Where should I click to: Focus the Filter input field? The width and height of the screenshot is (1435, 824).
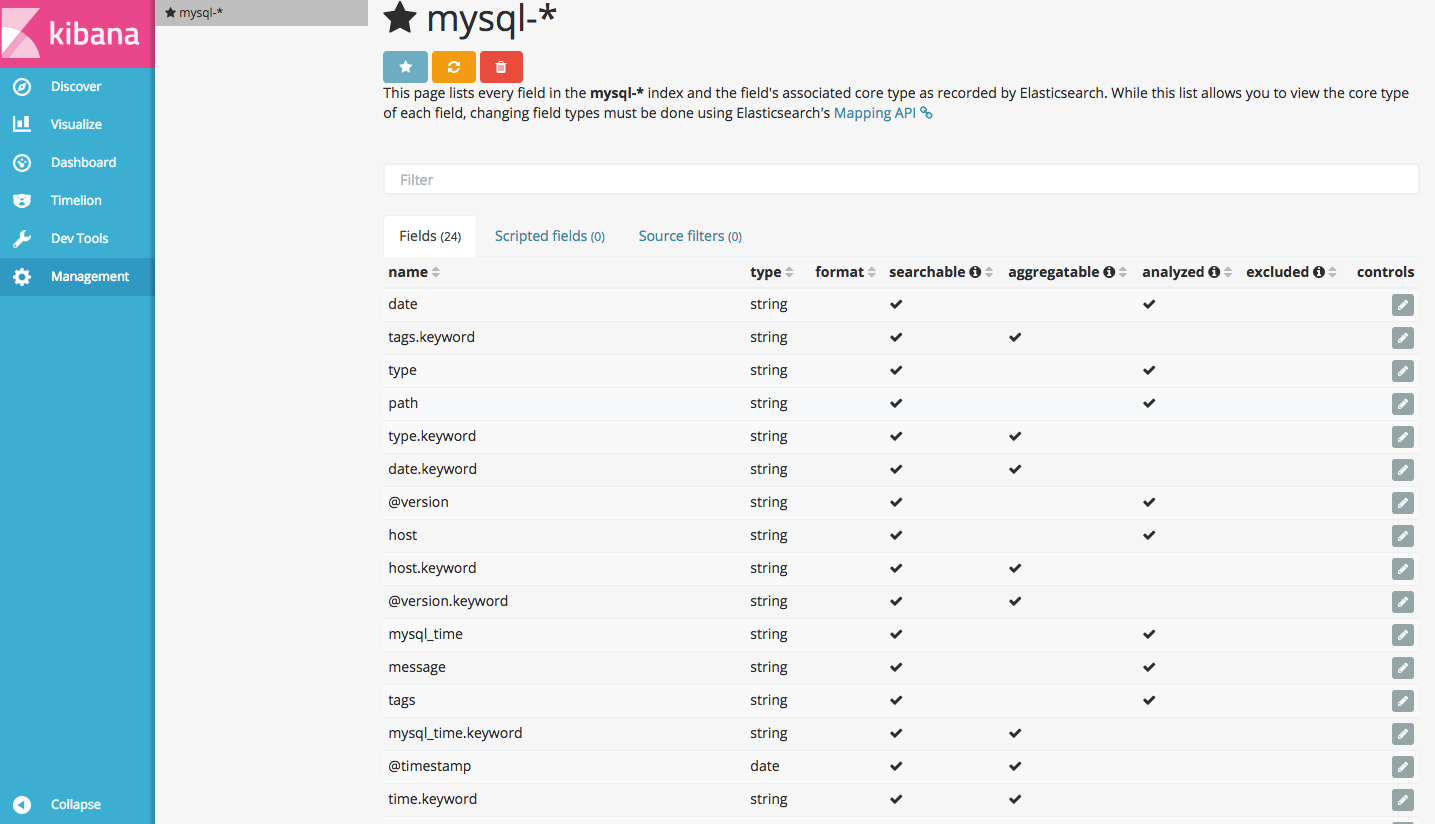coord(901,180)
